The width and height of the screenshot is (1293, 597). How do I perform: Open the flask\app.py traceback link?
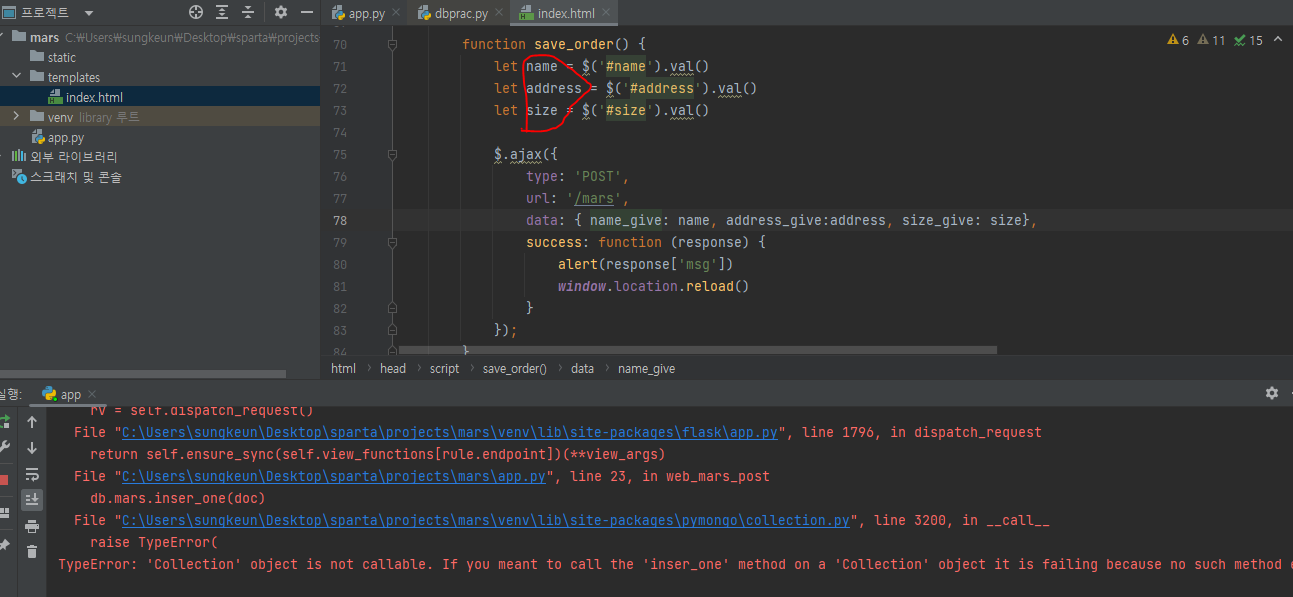pyautogui.click(x=450, y=433)
